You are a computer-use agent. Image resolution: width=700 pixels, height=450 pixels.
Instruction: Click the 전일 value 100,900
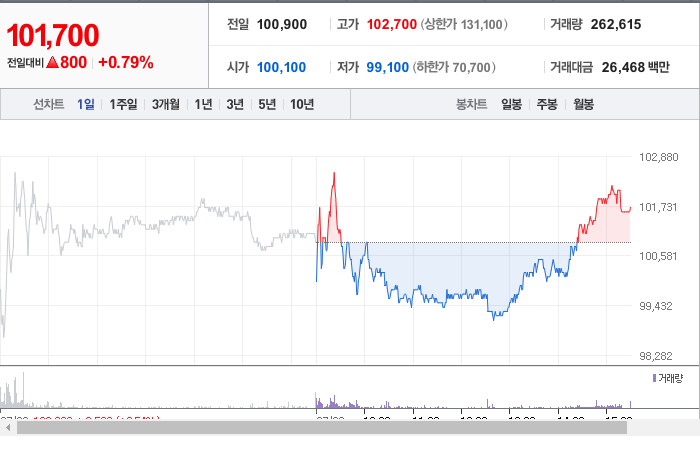click(282, 24)
